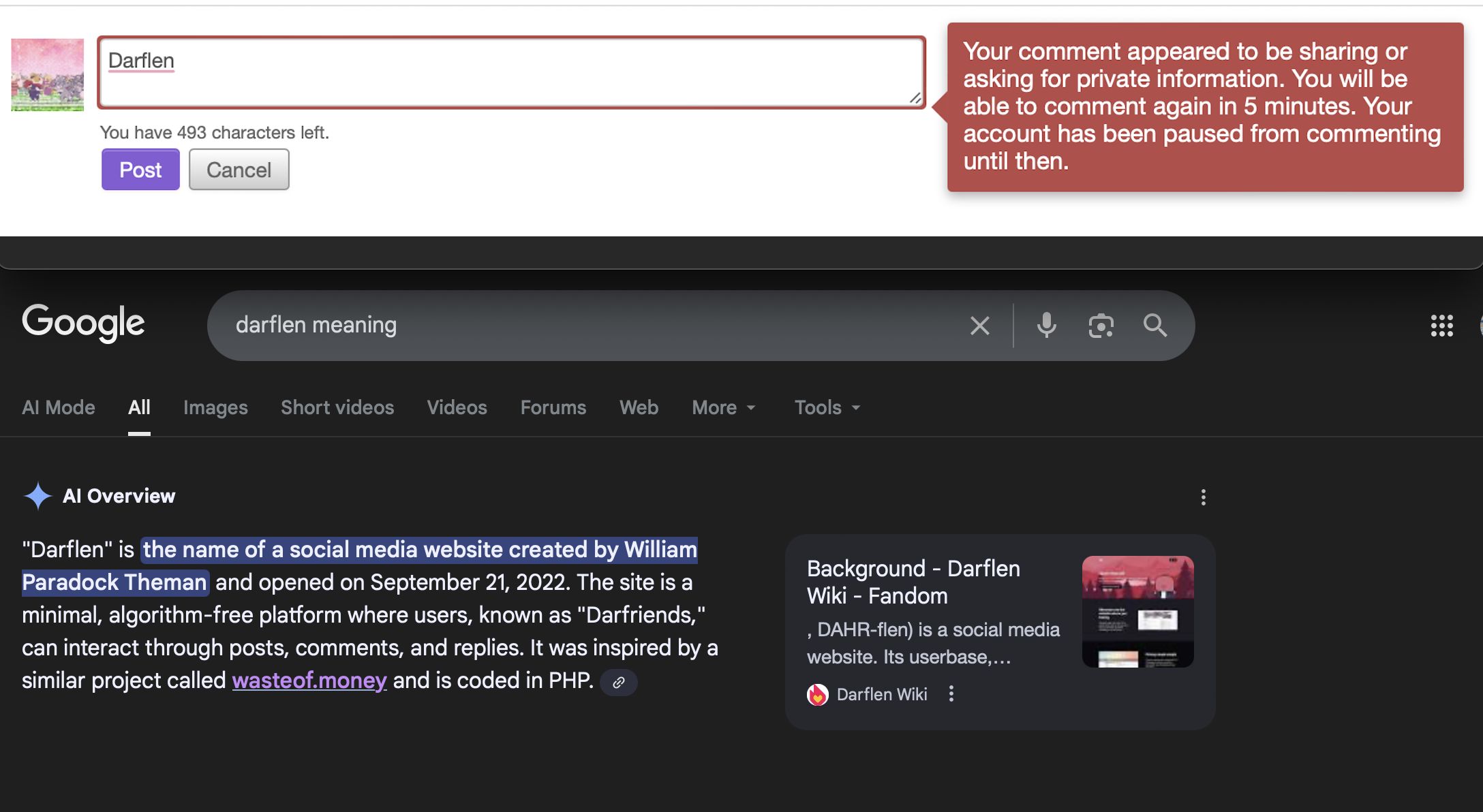The width and height of the screenshot is (1483, 812).
Task: Click the Google logo
Action: 83,323
